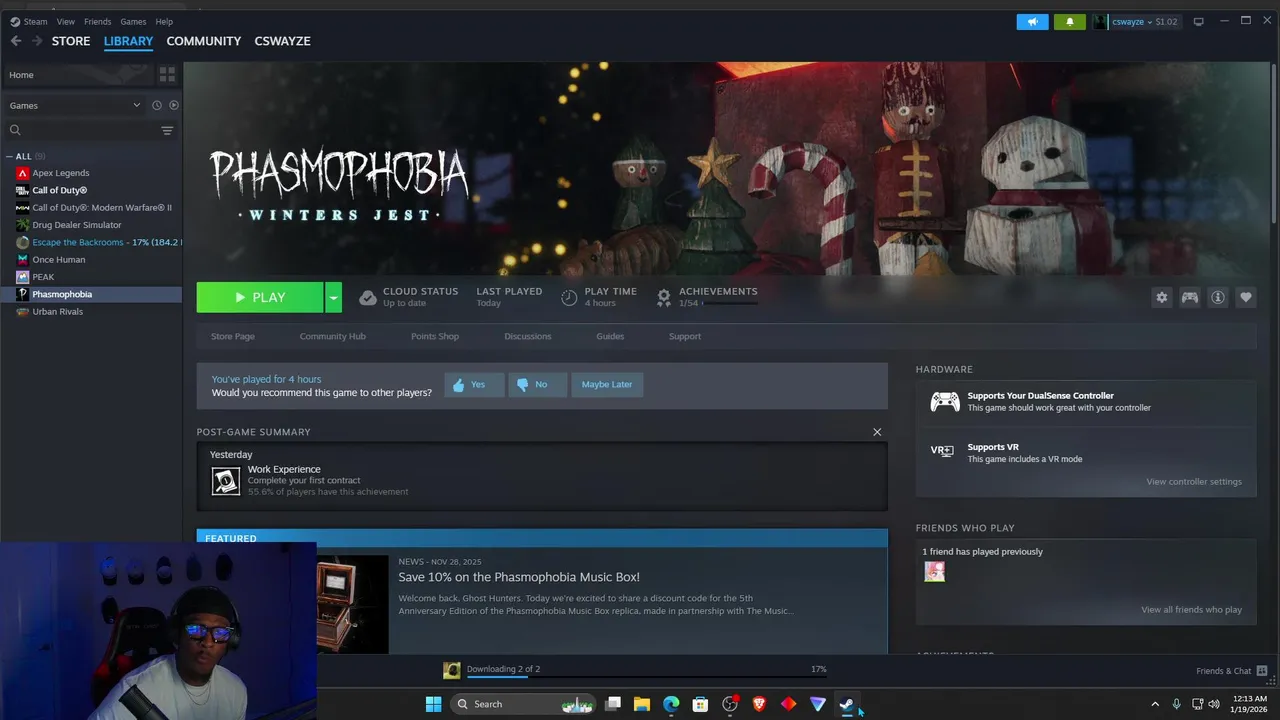Viewport: 1280px width, 720px height.
Task: Open the Guides link
Action: point(610,336)
